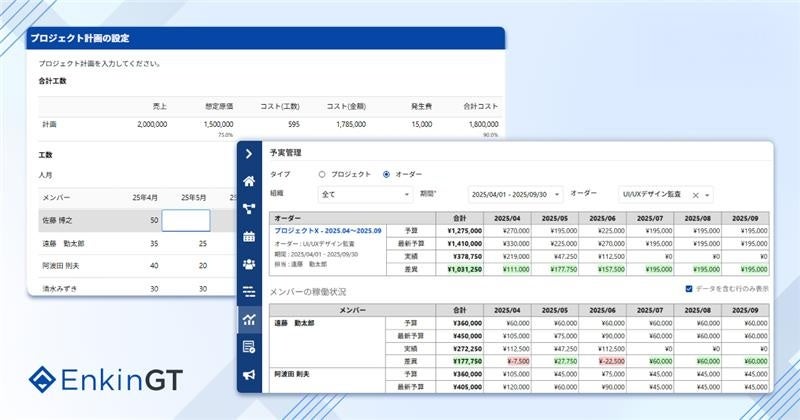Click the コスト(金額) column header
This screenshot has width=800, height=420.
pyautogui.click(x=346, y=106)
